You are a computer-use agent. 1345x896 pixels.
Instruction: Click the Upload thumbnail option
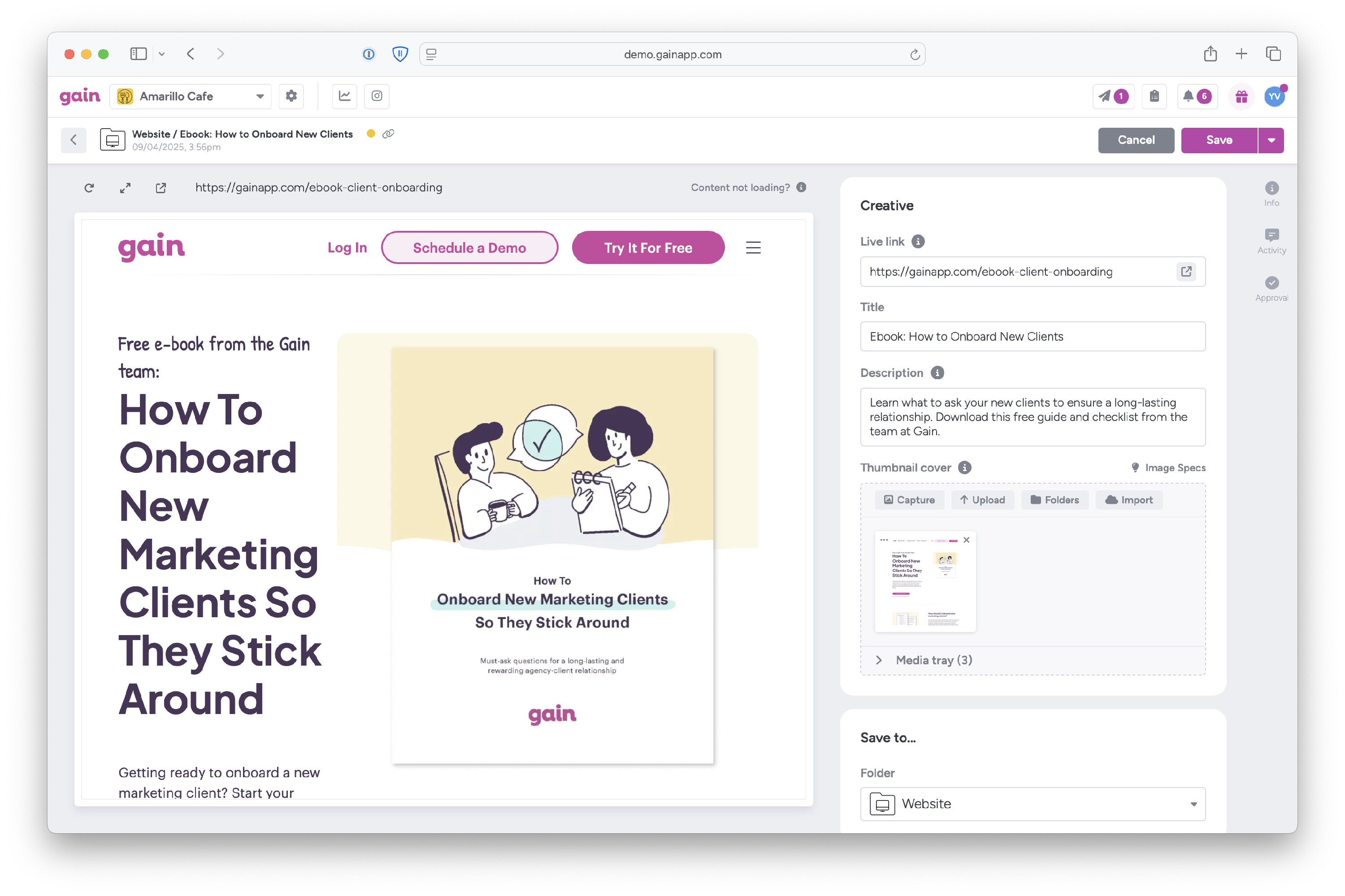pos(982,500)
